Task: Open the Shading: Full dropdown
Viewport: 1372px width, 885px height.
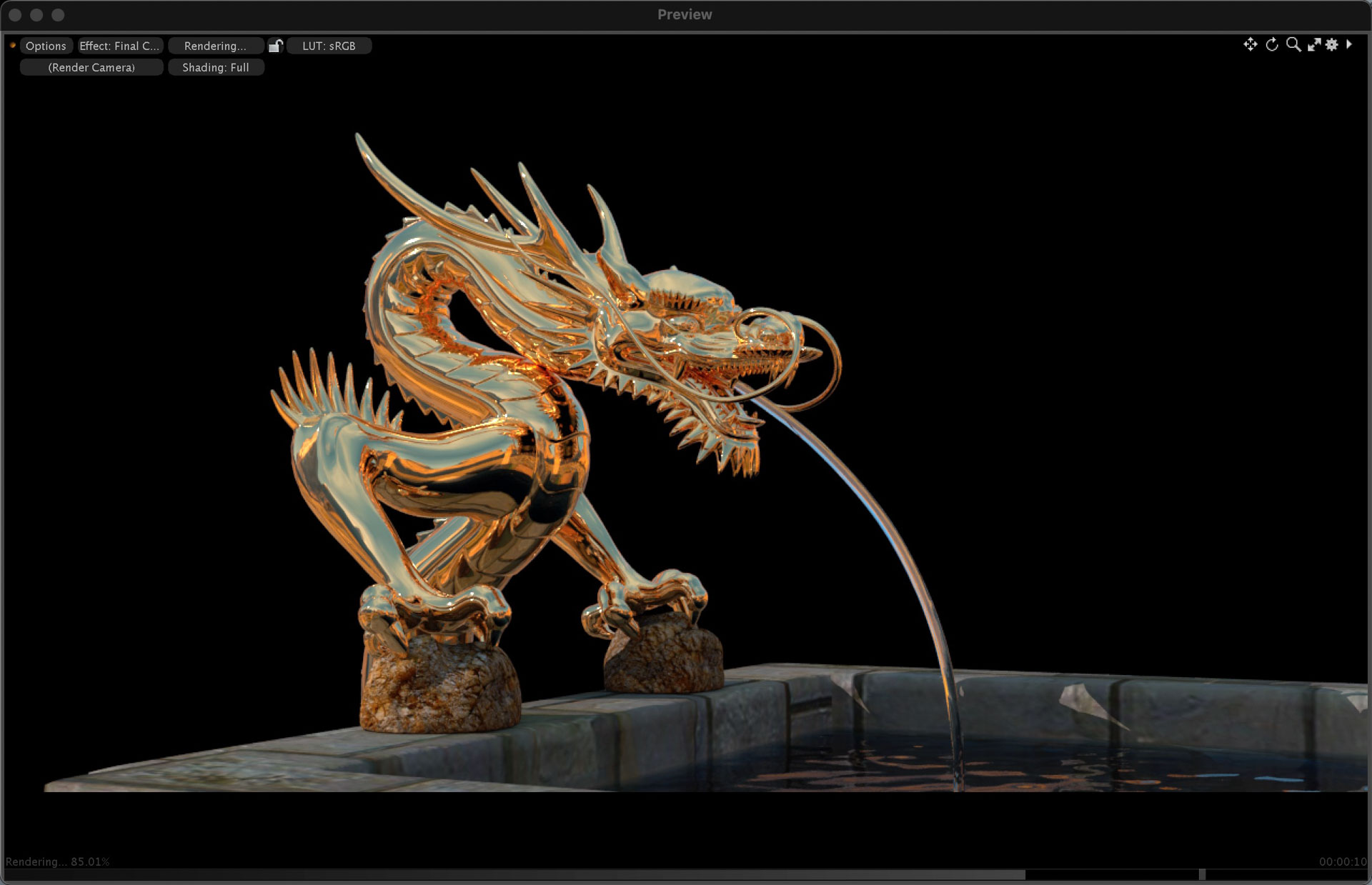Action: [216, 67]
